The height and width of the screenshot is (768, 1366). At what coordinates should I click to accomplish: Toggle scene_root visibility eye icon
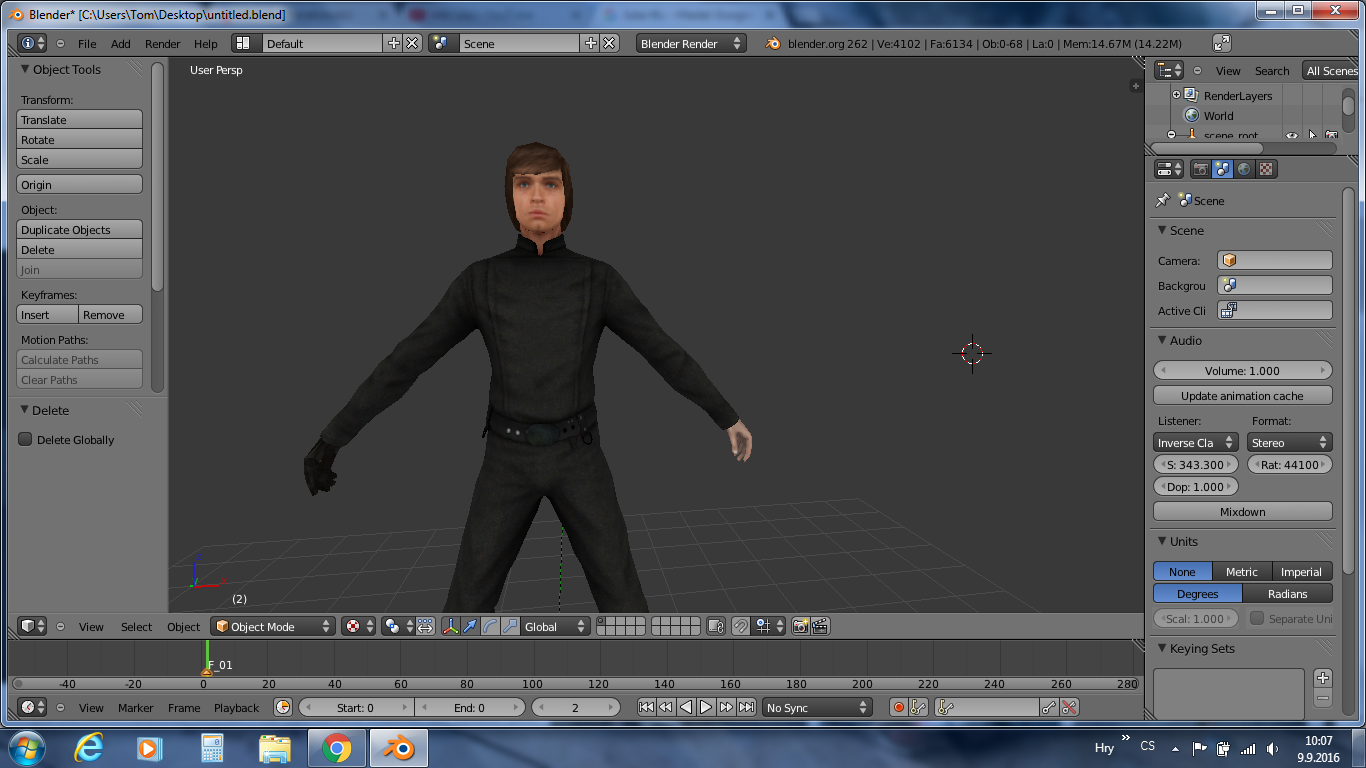1292,136
